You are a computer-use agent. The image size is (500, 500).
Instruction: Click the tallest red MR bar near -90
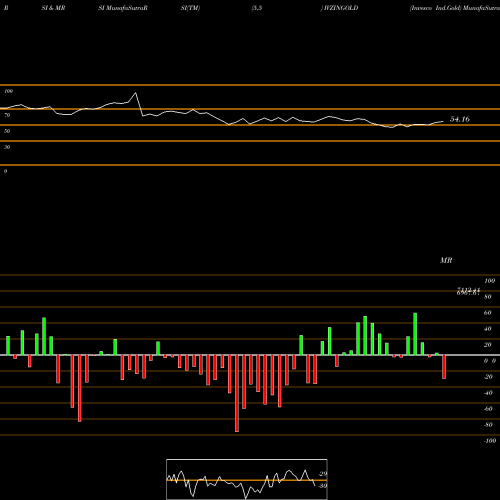(237, 393)
